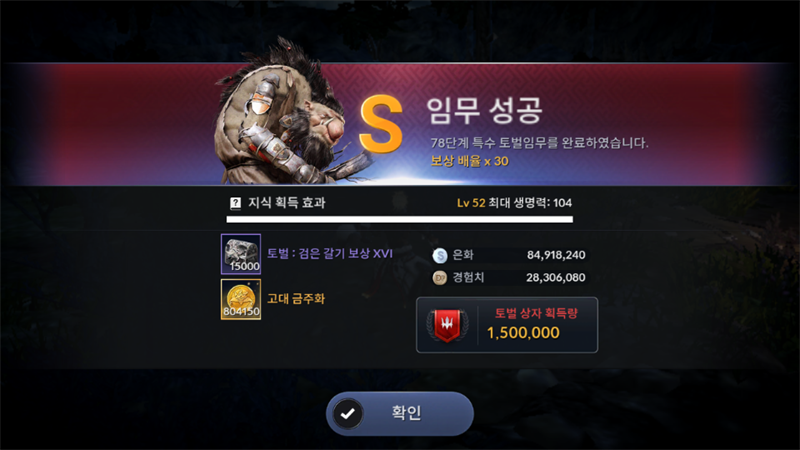Click the 확인 confirm button
This screenshot has width=800, height=450.
400,413
